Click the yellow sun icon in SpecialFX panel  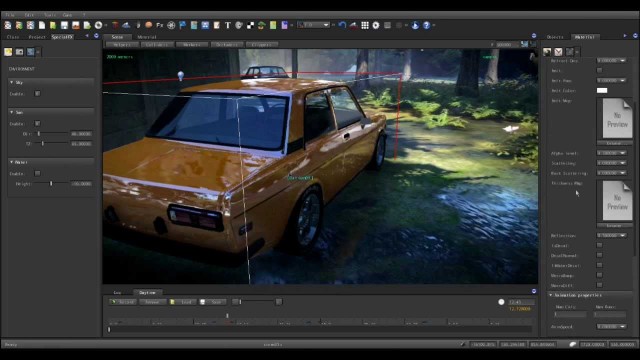(8, 52)
